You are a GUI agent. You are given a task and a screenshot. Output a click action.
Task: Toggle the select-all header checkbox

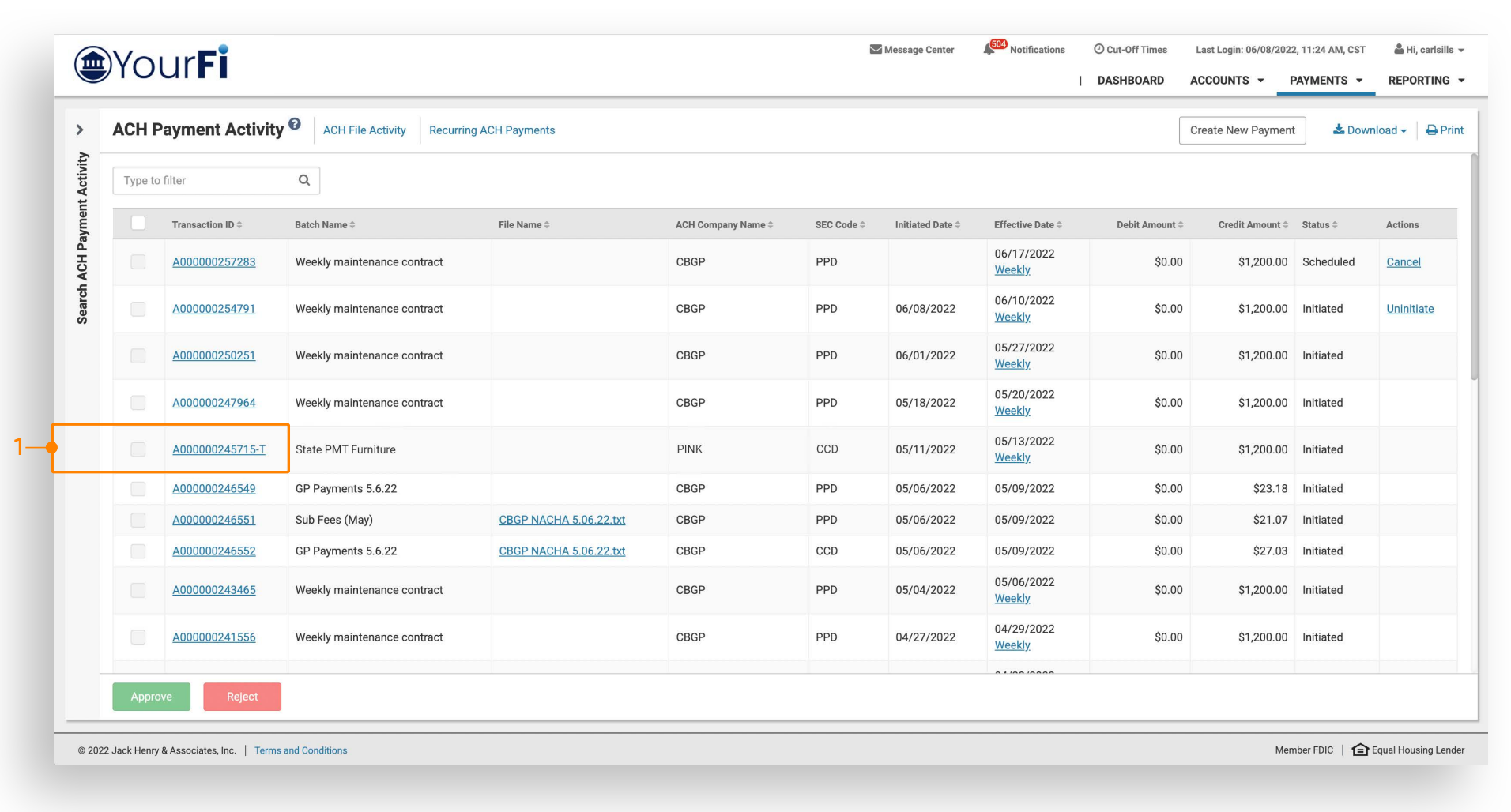[138, 224]
